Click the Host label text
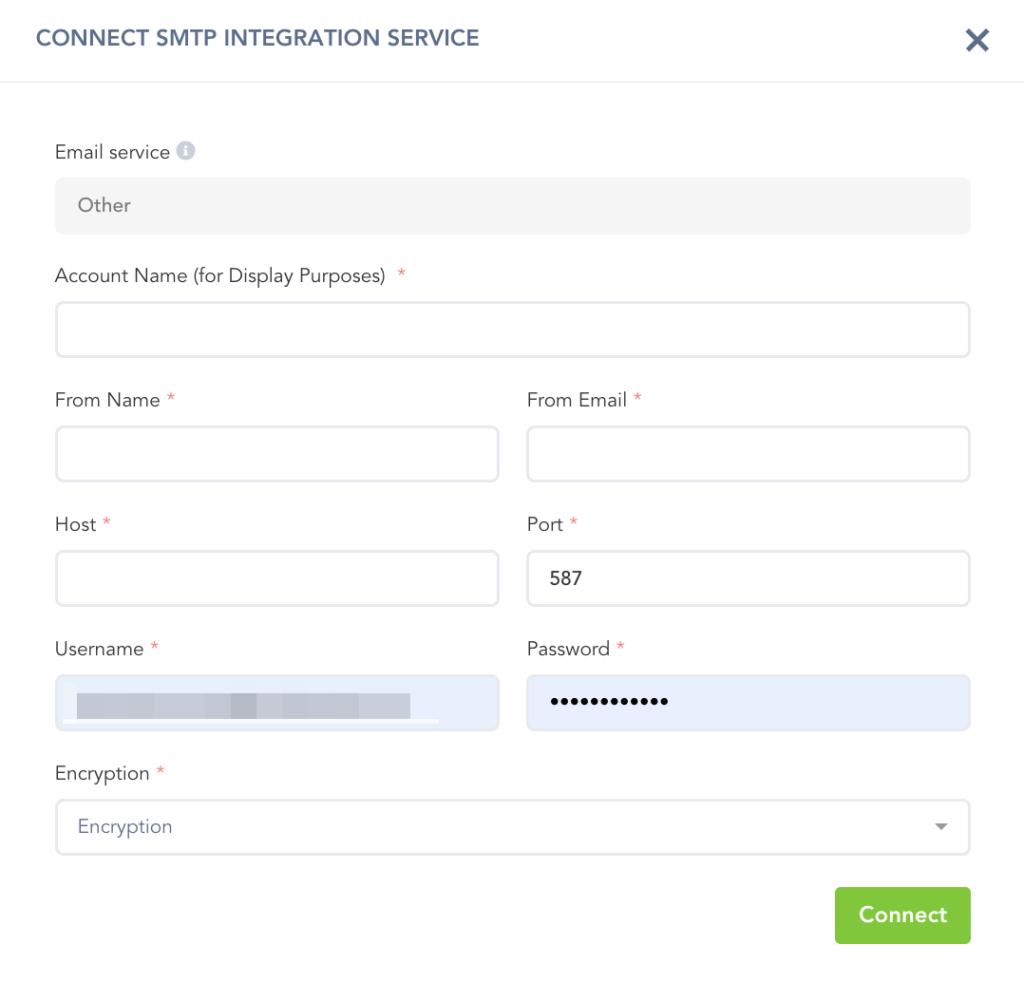 pyautogui.click(x=75, y=524)
